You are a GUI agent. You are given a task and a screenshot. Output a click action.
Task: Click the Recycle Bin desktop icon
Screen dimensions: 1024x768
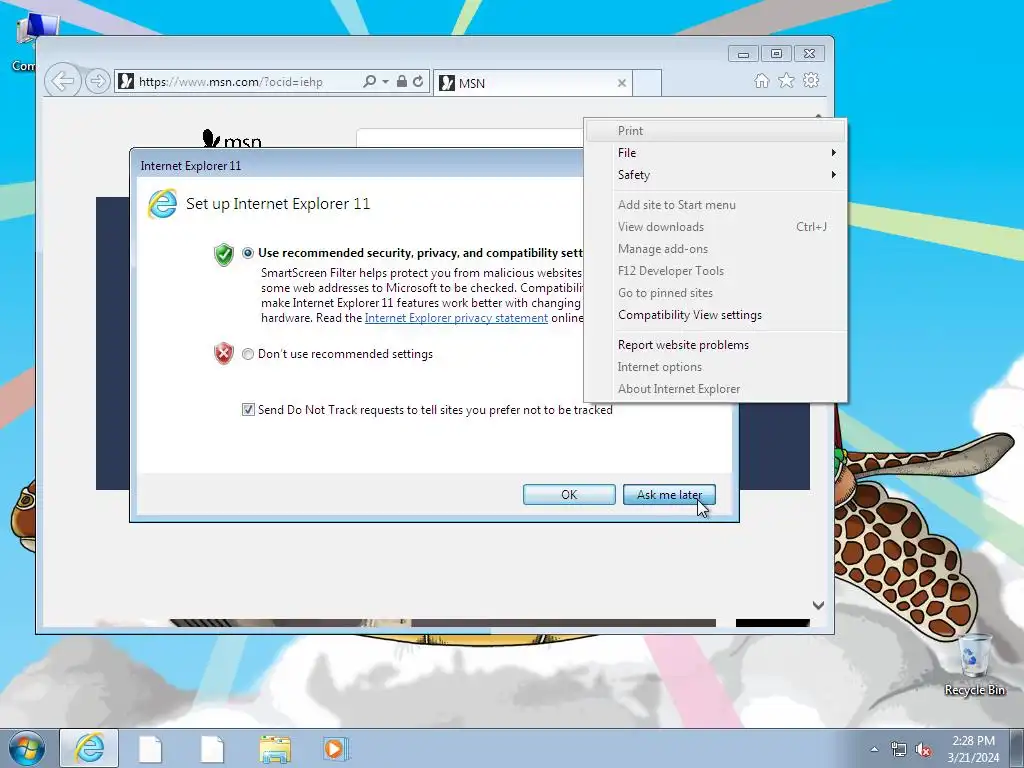click(x=974, y=665)
